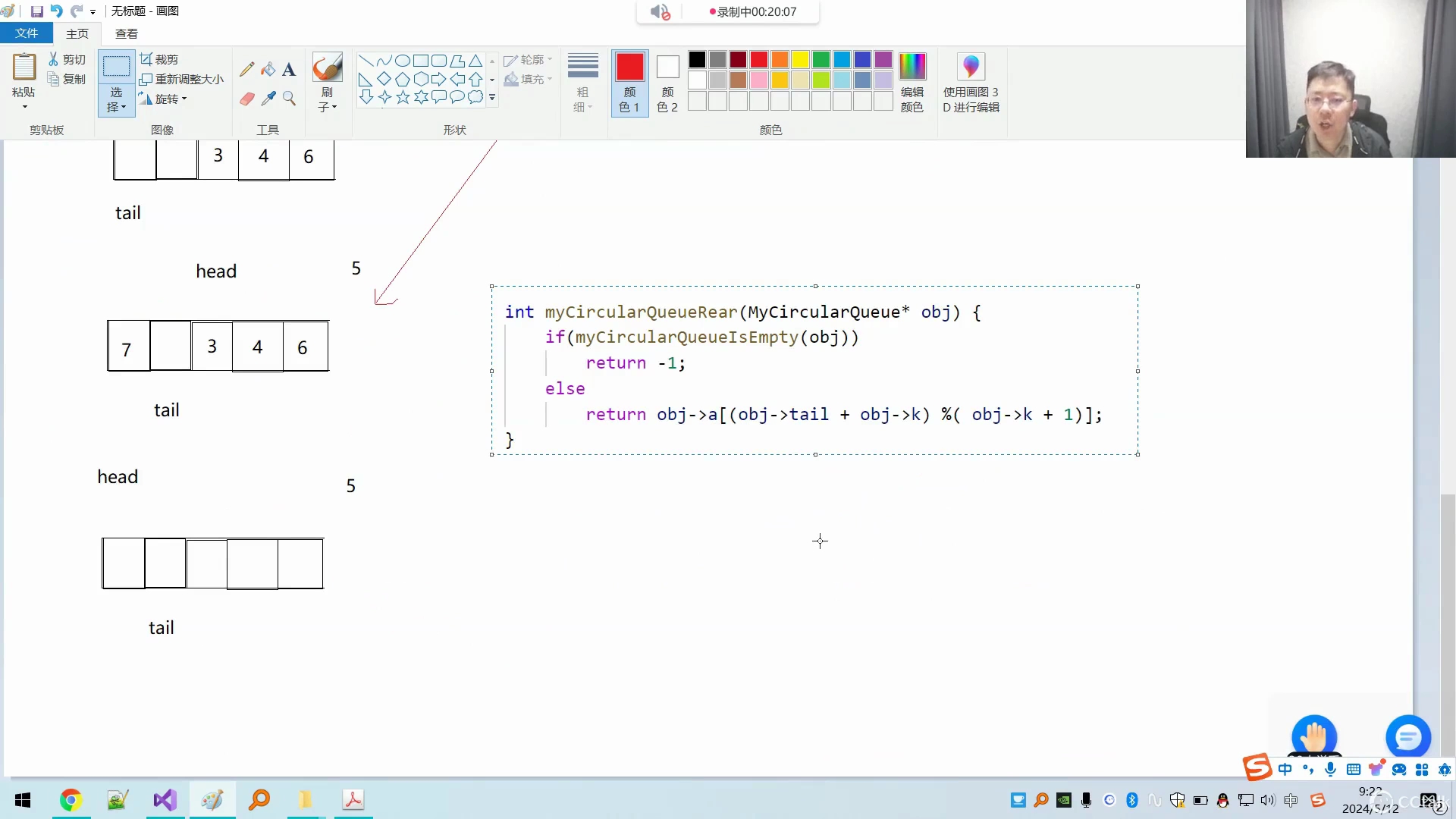Open the Quick Access Toolbar customize arrow
This screenshot has height=819, width=1456.
pyautogui.click(x=93, y=12)
